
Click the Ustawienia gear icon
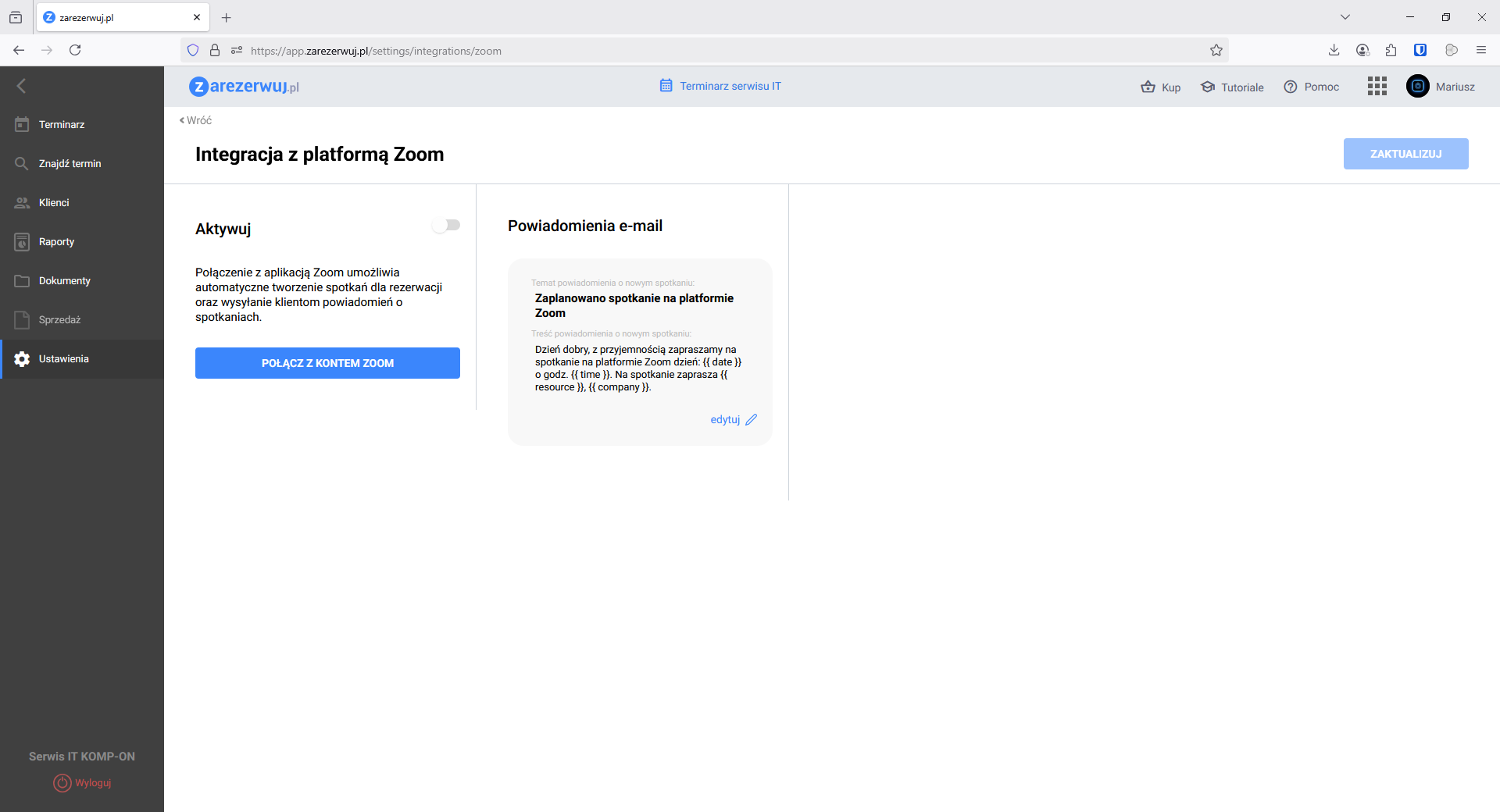[22, 359]
